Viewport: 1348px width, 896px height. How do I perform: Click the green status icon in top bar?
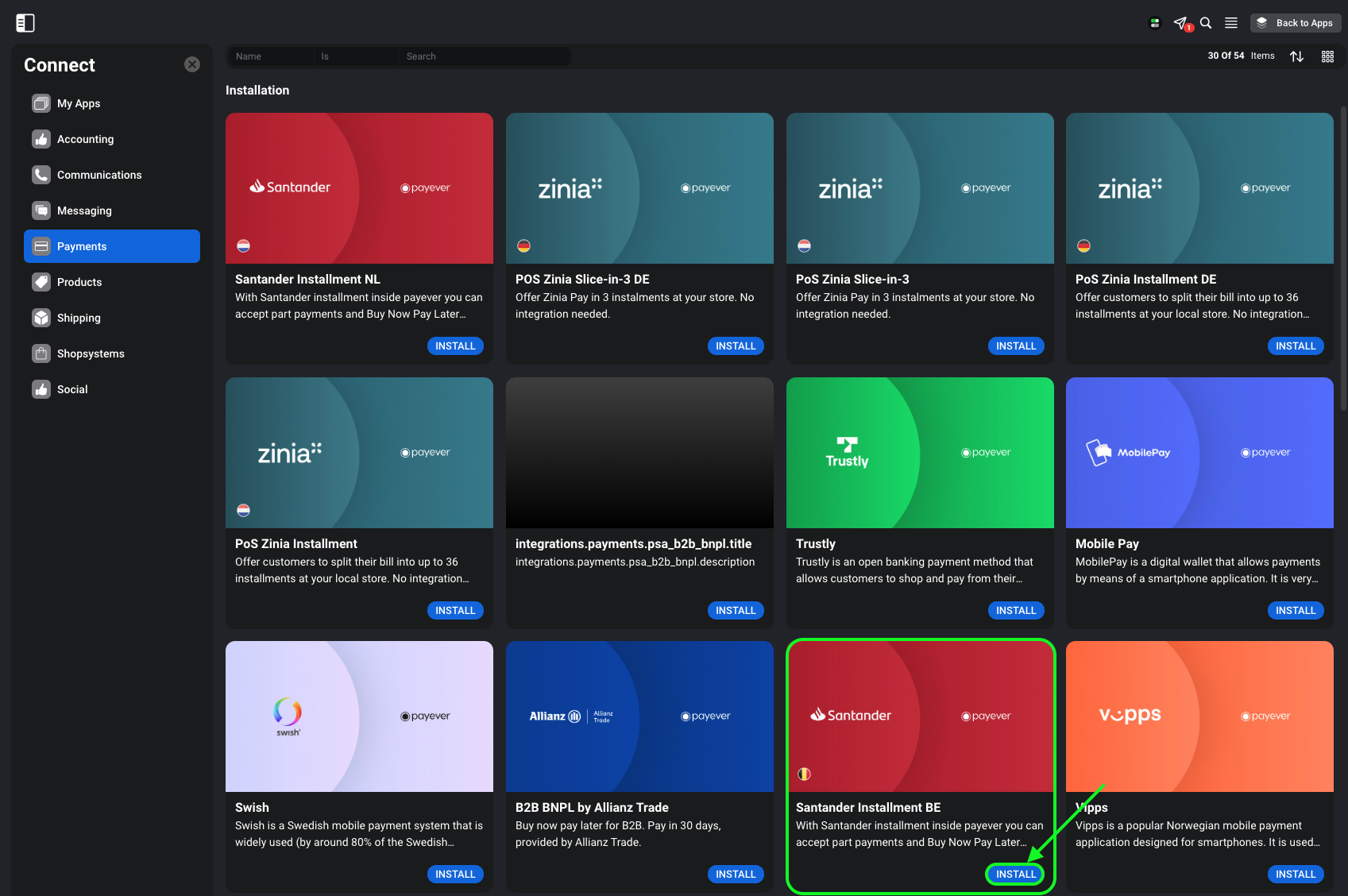pyautogui.click(x=1155, y=23)
